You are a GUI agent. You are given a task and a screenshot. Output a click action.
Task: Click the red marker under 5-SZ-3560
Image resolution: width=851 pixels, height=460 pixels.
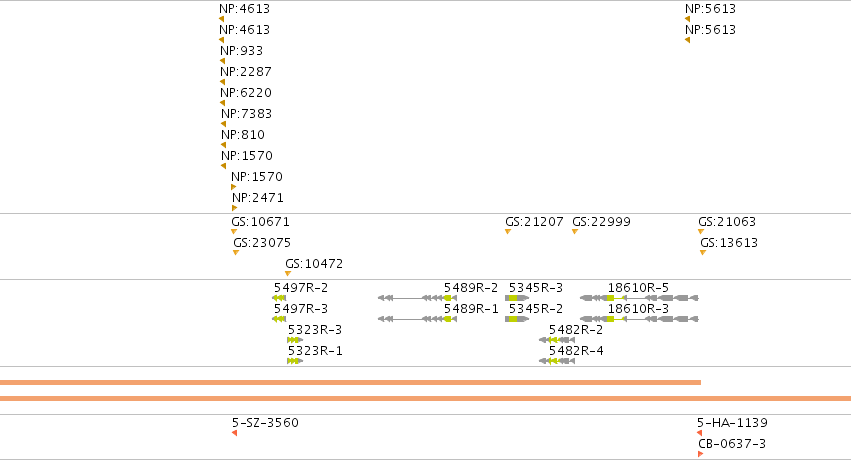(234, 433)
